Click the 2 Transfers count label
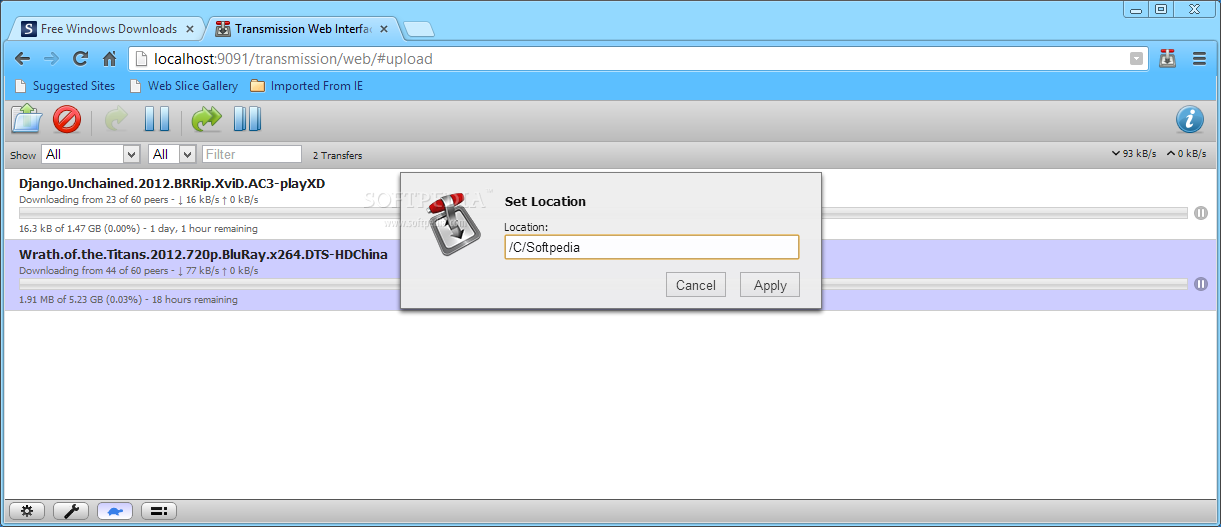Image resolution: width=1221 pixels, height=527 pixels. 338,155
